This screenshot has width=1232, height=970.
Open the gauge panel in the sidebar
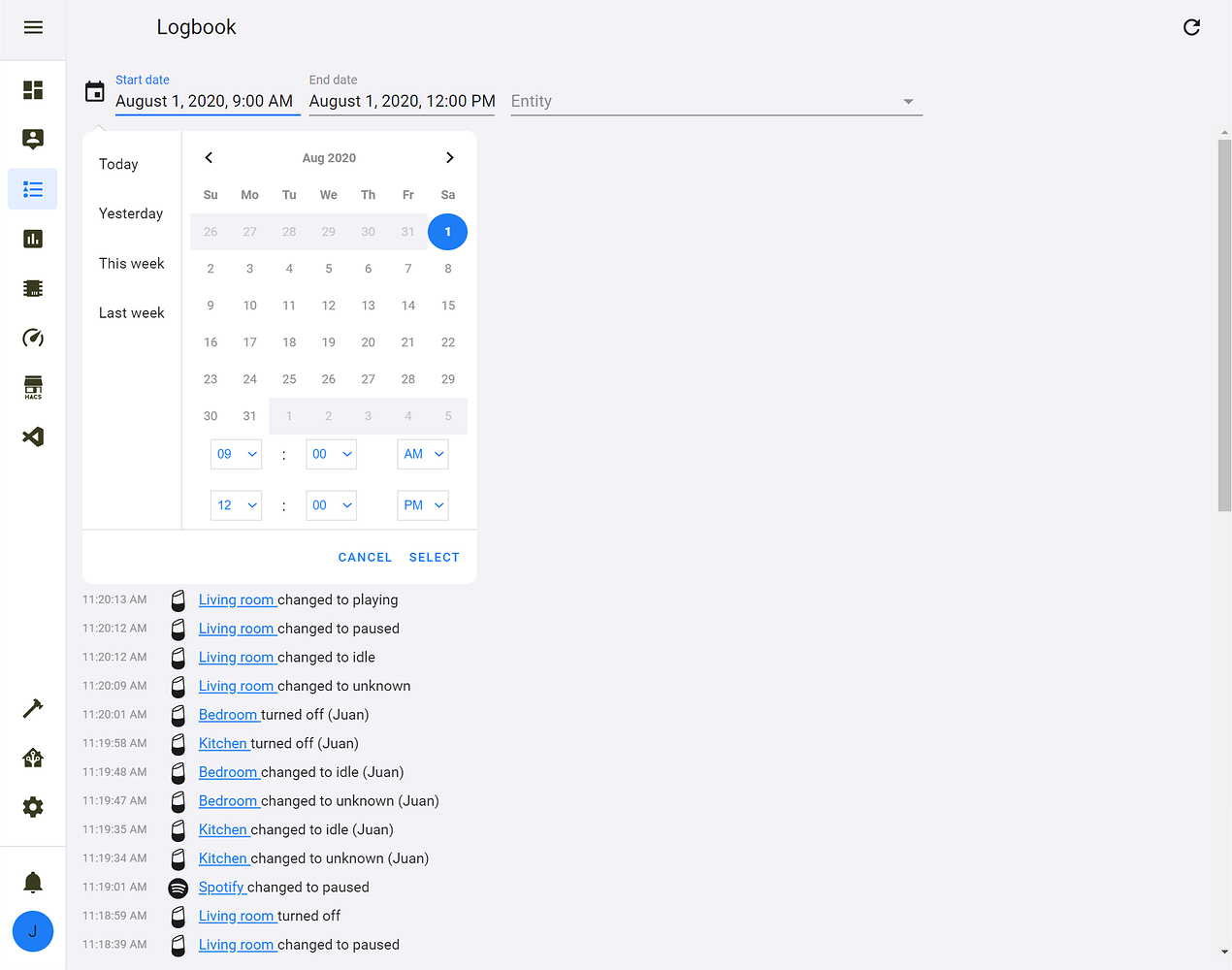tap(32, 338)
